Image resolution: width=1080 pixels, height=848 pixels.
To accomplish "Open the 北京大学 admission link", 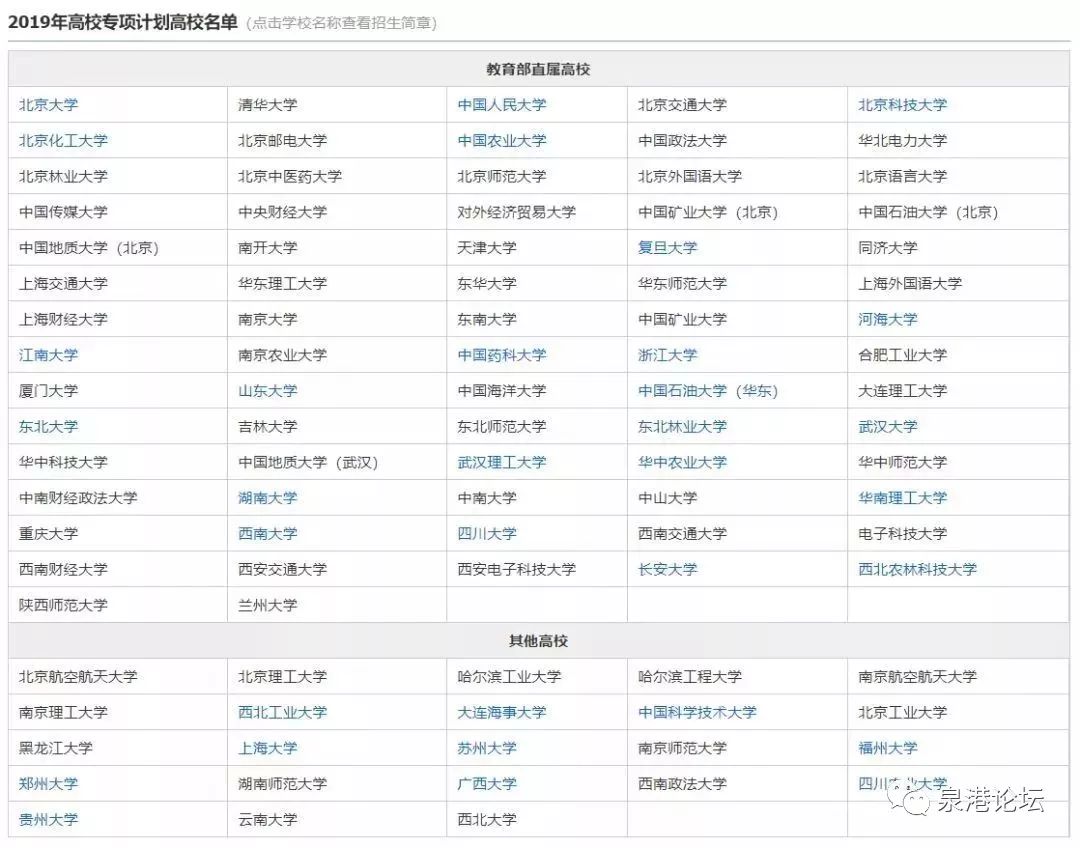I will pyautogui.click(x=48, y=105).
